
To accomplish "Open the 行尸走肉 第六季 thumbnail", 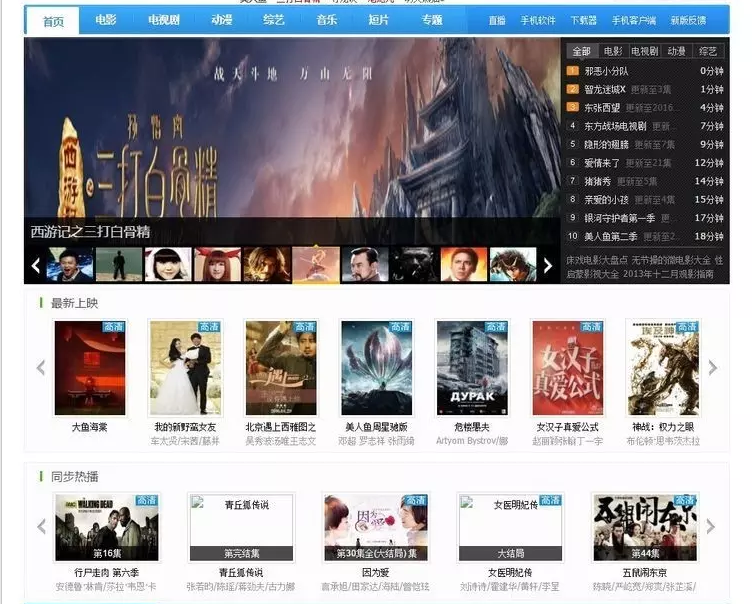I will click(x=92, y=527).
